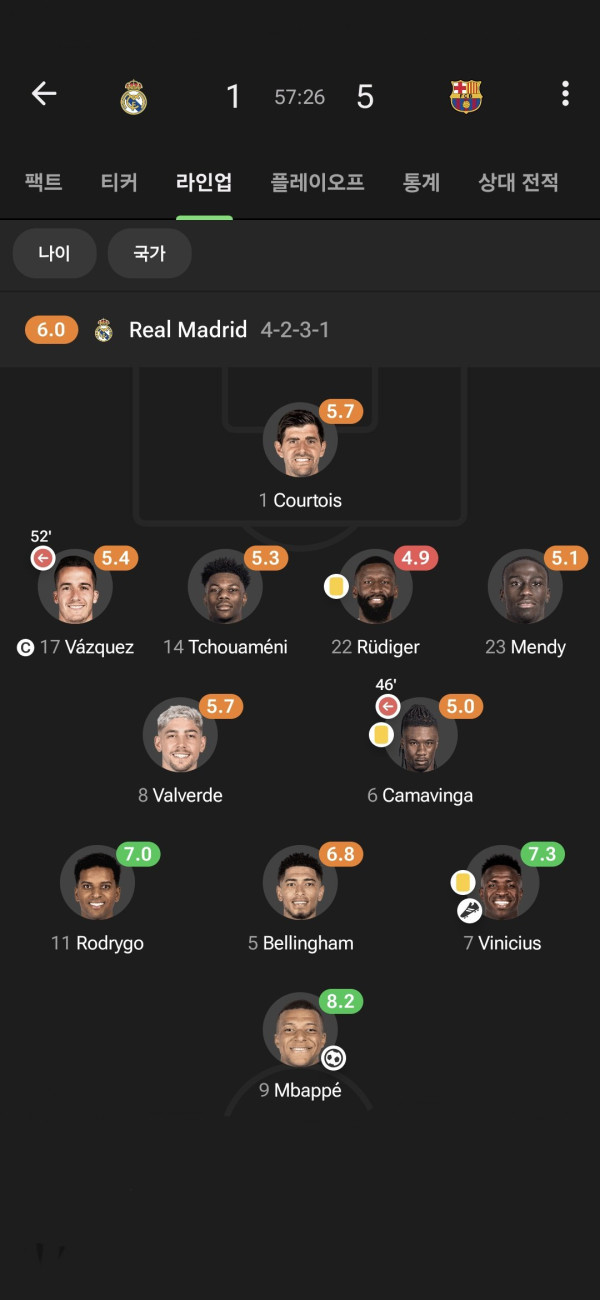Tap the back arrow icon

click(x=44, y=94)
